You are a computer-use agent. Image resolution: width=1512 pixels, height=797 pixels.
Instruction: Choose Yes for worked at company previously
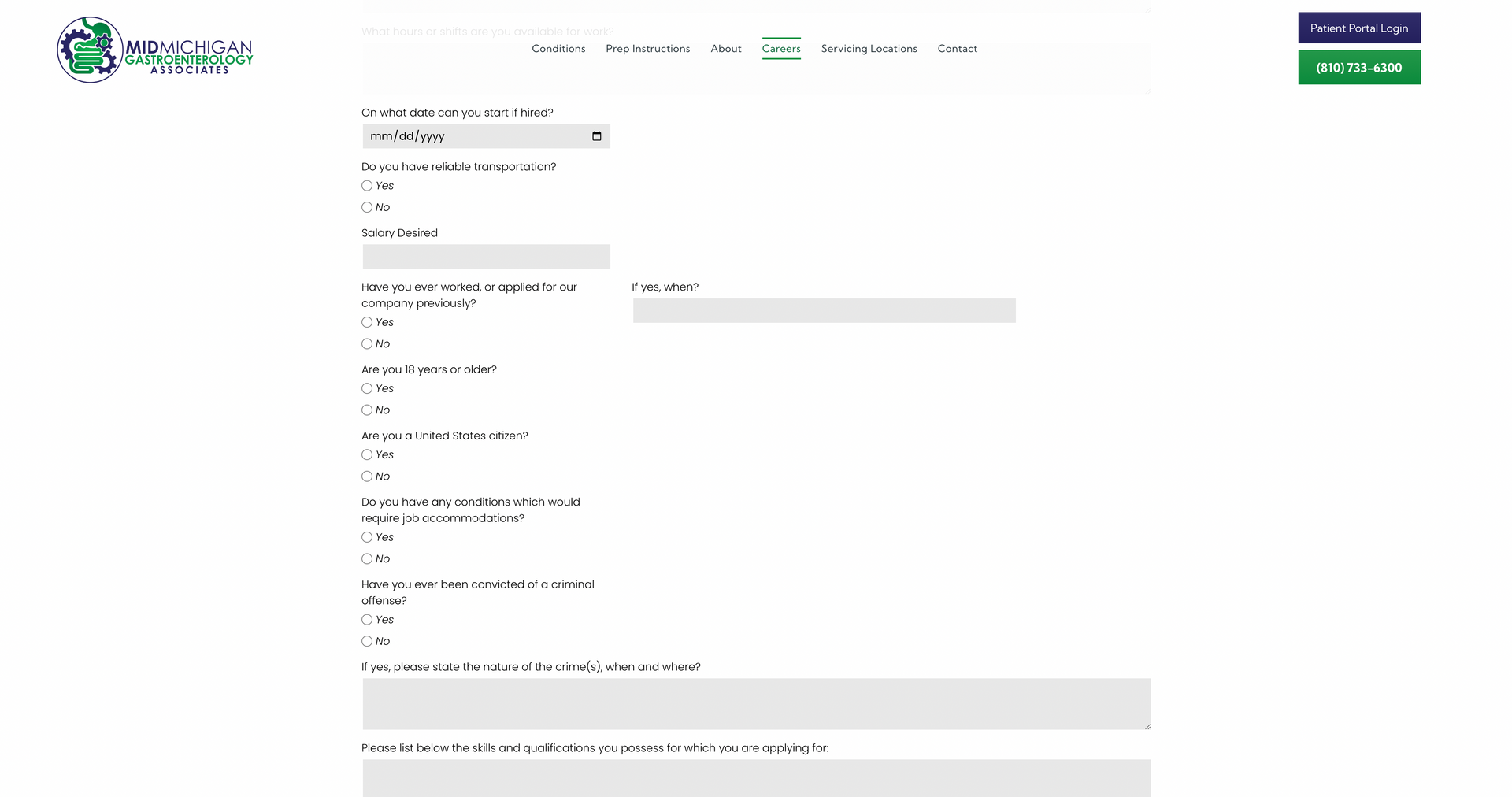[x=367, y=322]
